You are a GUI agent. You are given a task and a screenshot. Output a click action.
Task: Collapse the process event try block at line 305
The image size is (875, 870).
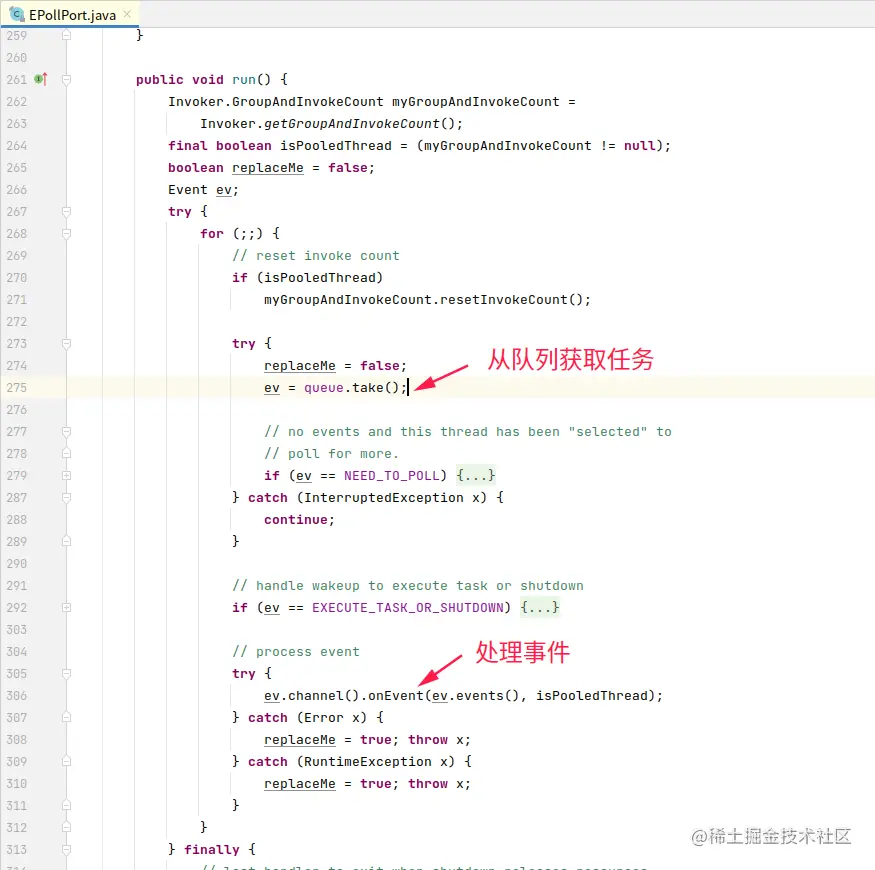click(x=66, y=674)
